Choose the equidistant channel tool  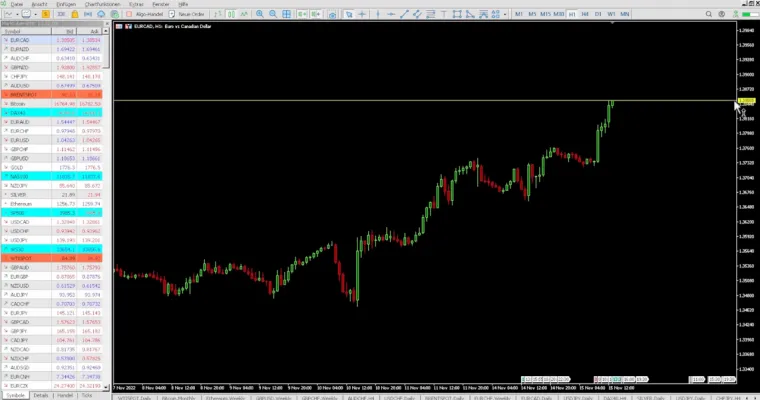(x=417, y=14)
